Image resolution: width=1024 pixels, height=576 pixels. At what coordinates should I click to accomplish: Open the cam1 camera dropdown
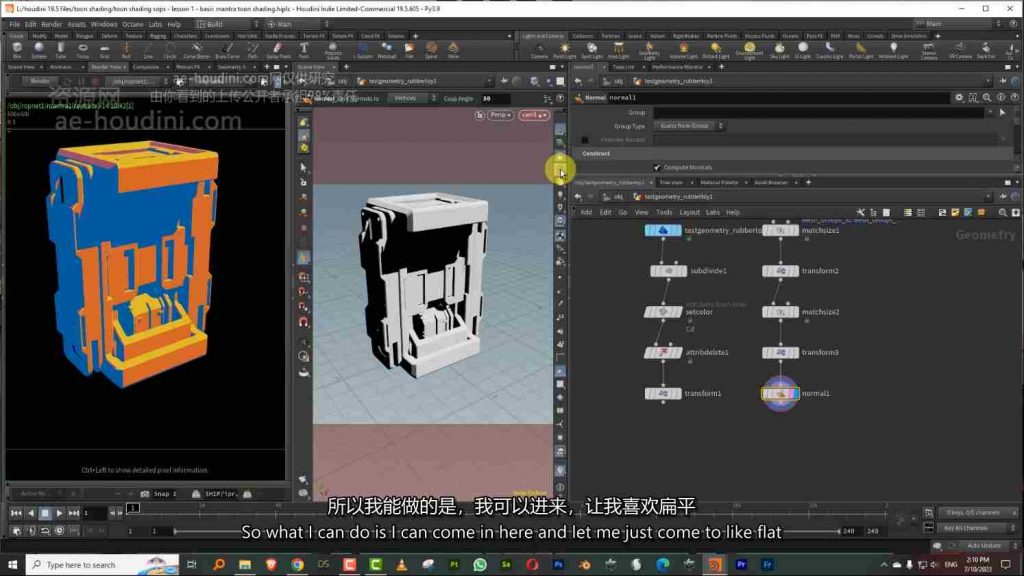[x=534, y=115]
